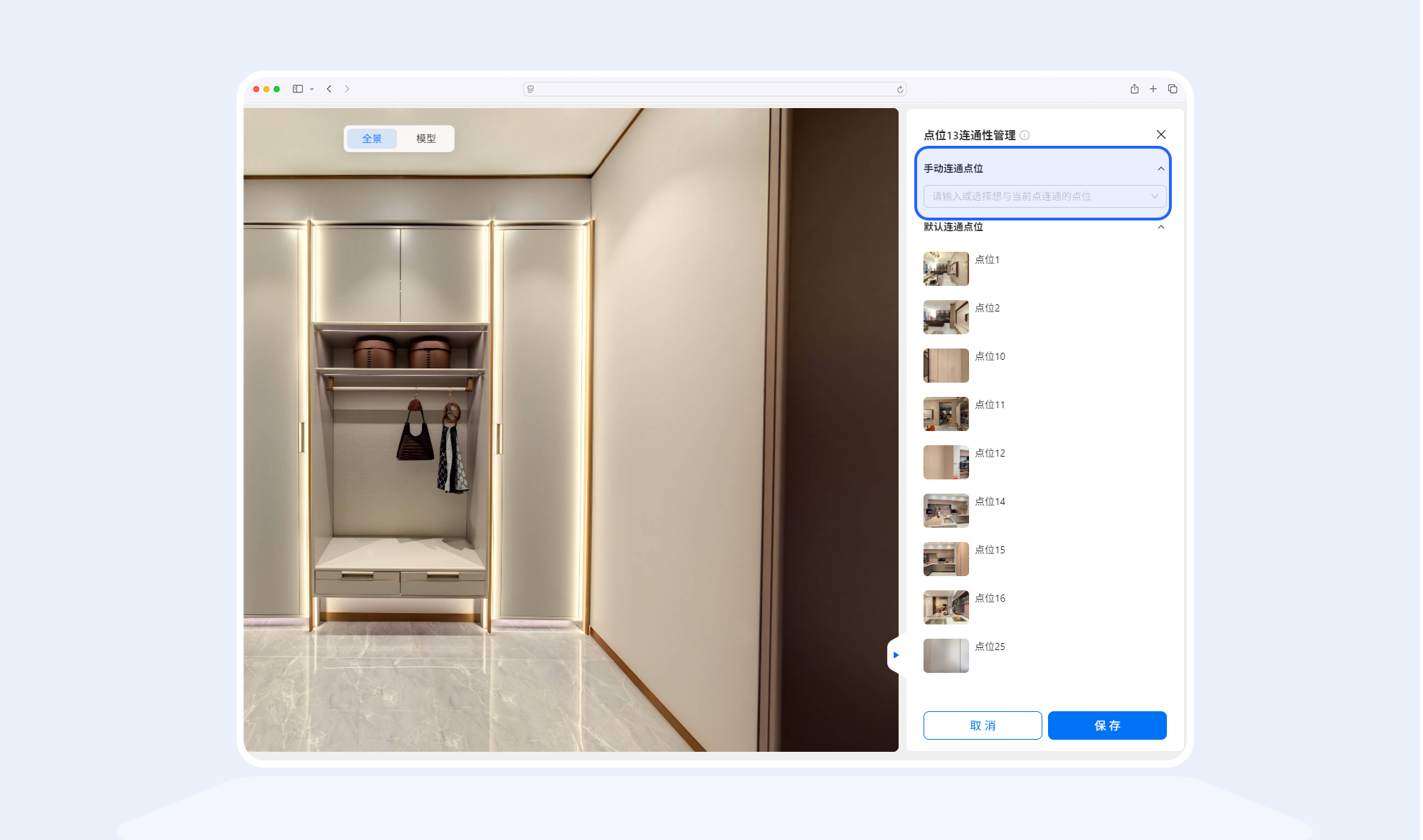
Task: Click the 取消 cancel button
Action: (983, 725)
